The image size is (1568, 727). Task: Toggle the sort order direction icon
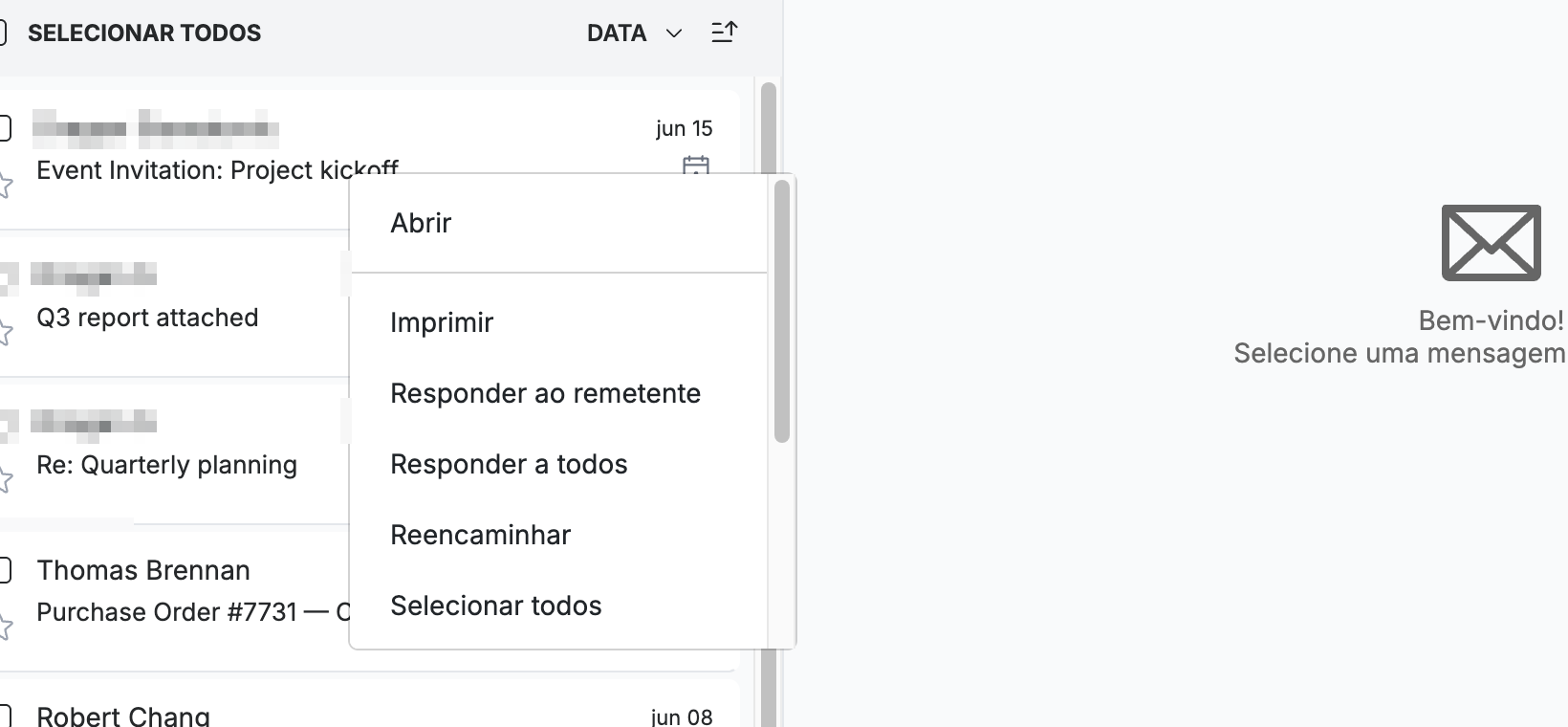(x=725, y=33)
